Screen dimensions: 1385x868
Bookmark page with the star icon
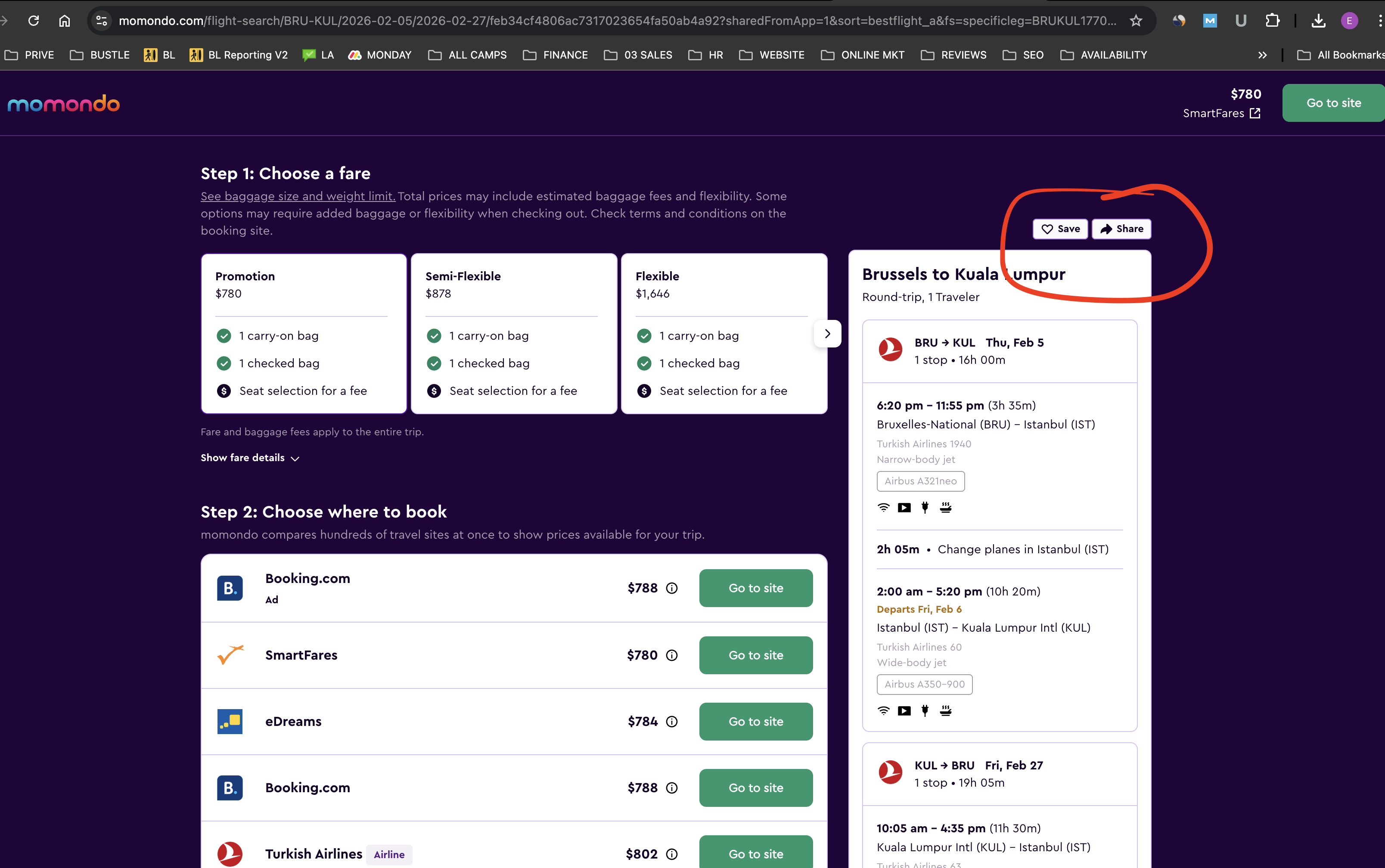click(x=1135, y=21)
